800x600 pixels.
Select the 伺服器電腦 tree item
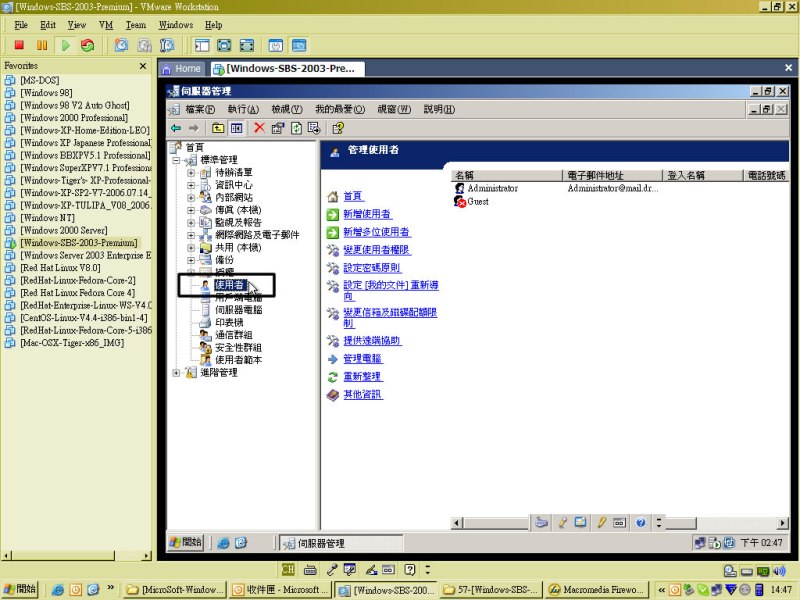[239, 310]
